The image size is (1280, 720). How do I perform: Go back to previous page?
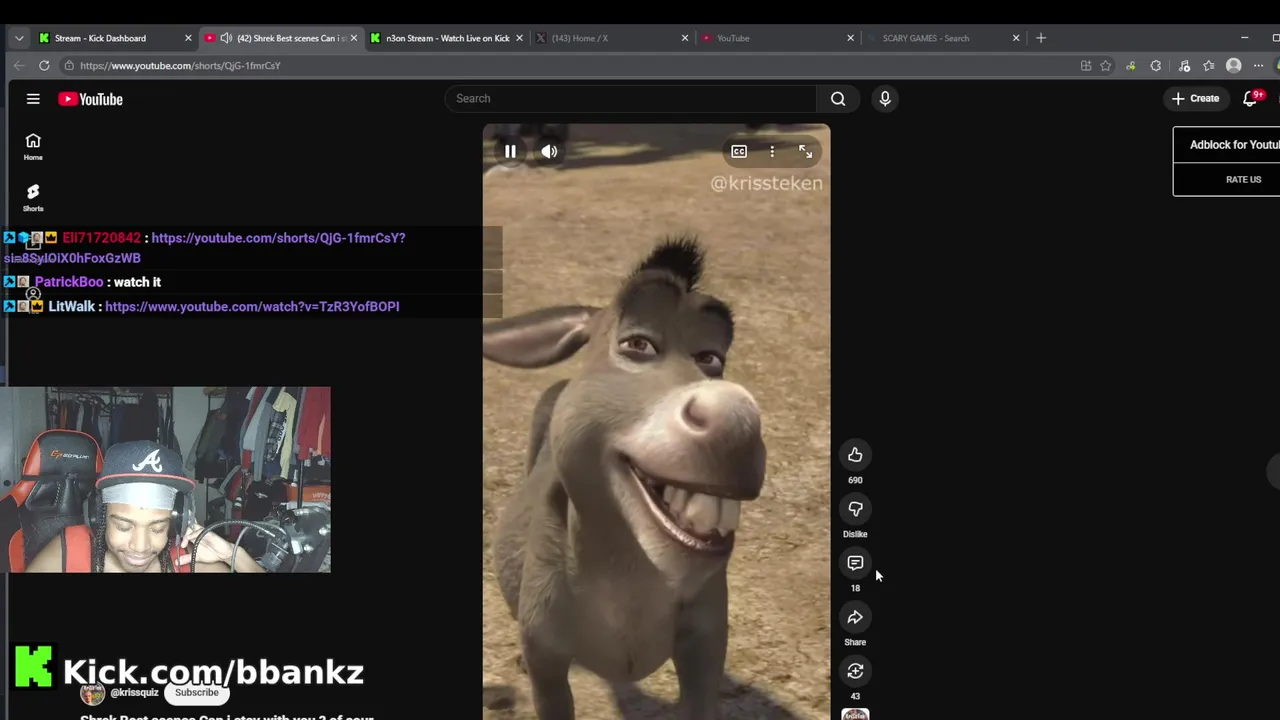19,65
